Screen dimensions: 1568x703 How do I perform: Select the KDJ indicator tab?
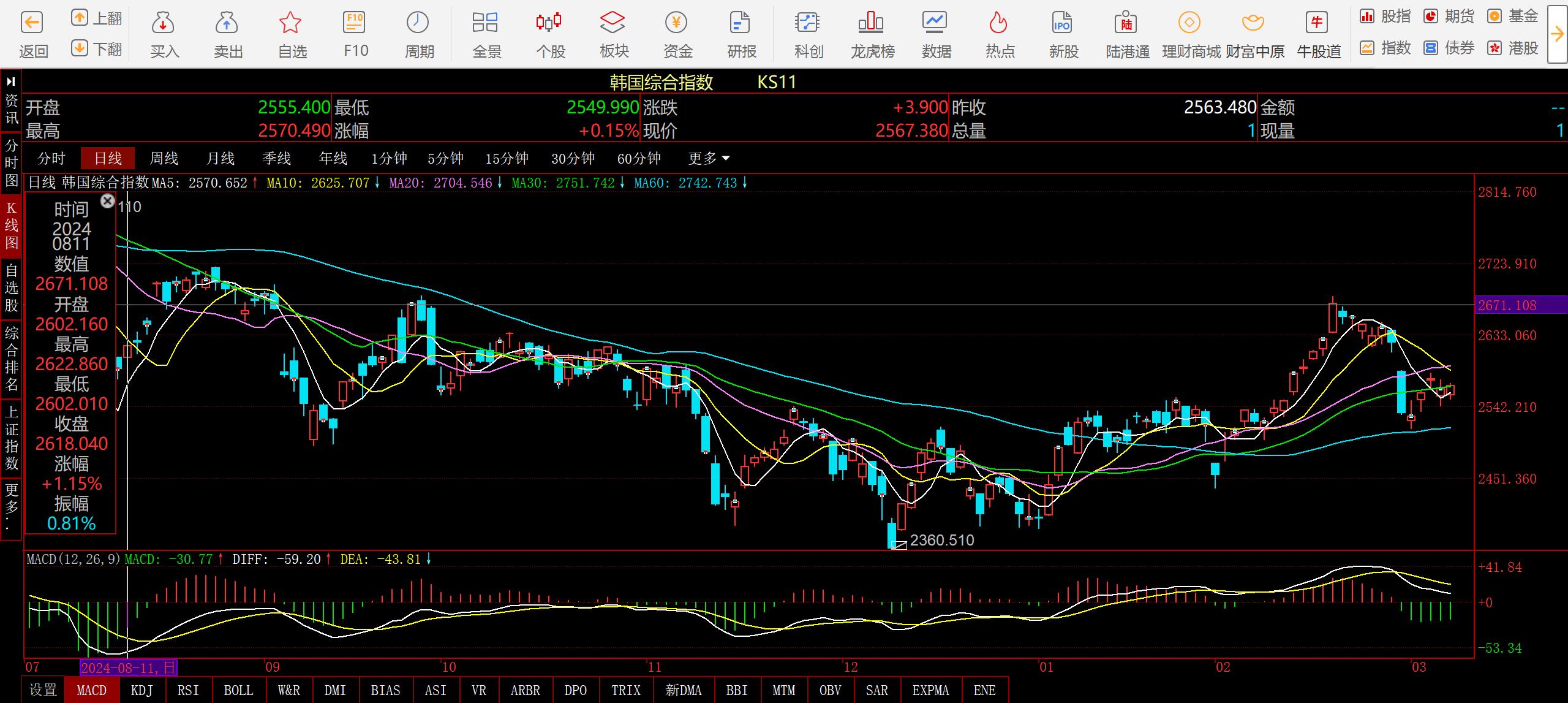[x=141, y=690]
